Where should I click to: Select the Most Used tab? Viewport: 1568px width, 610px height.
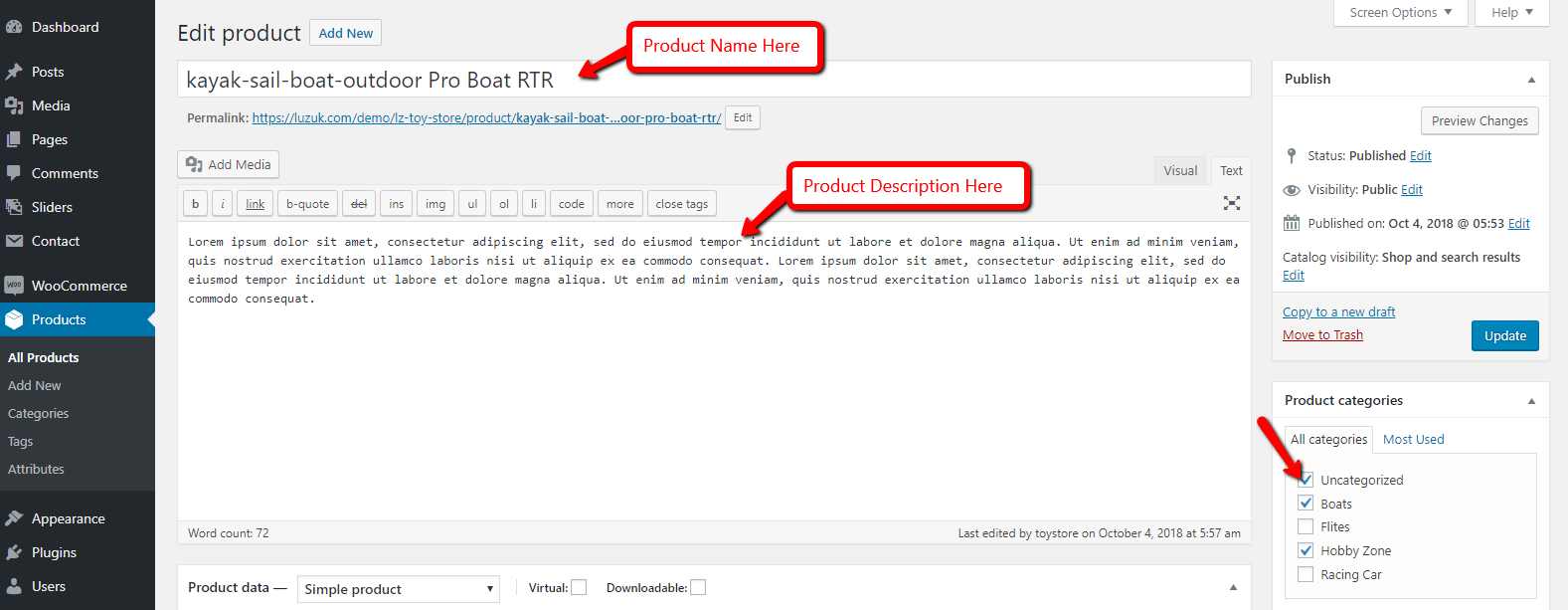1413,439
